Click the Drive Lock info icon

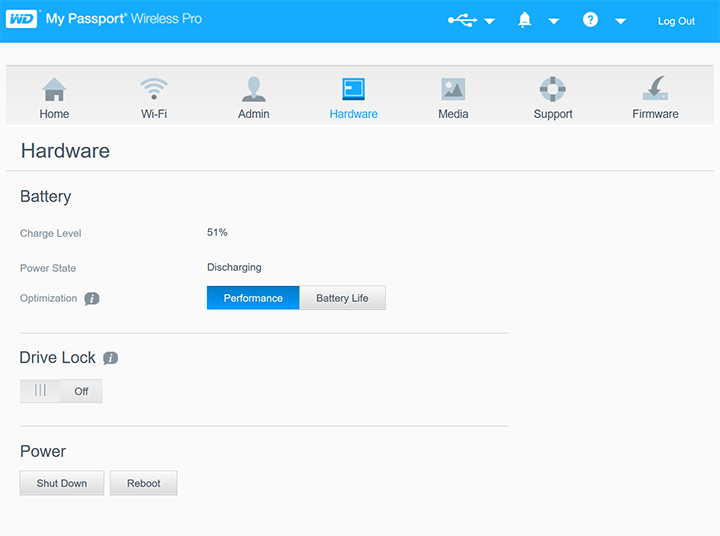pyautogui.click(x=111, y=358)
